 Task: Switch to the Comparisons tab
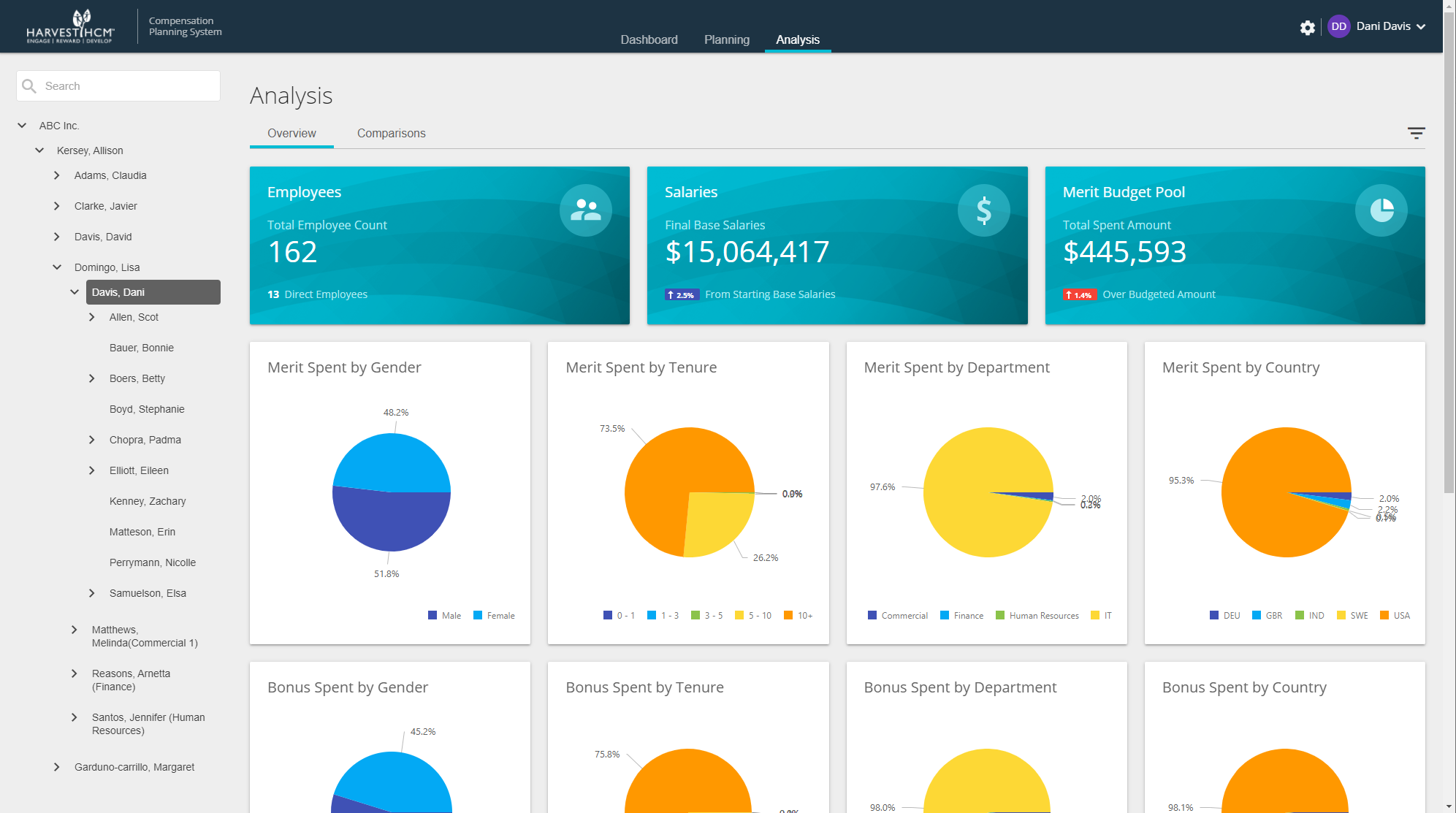391,134
